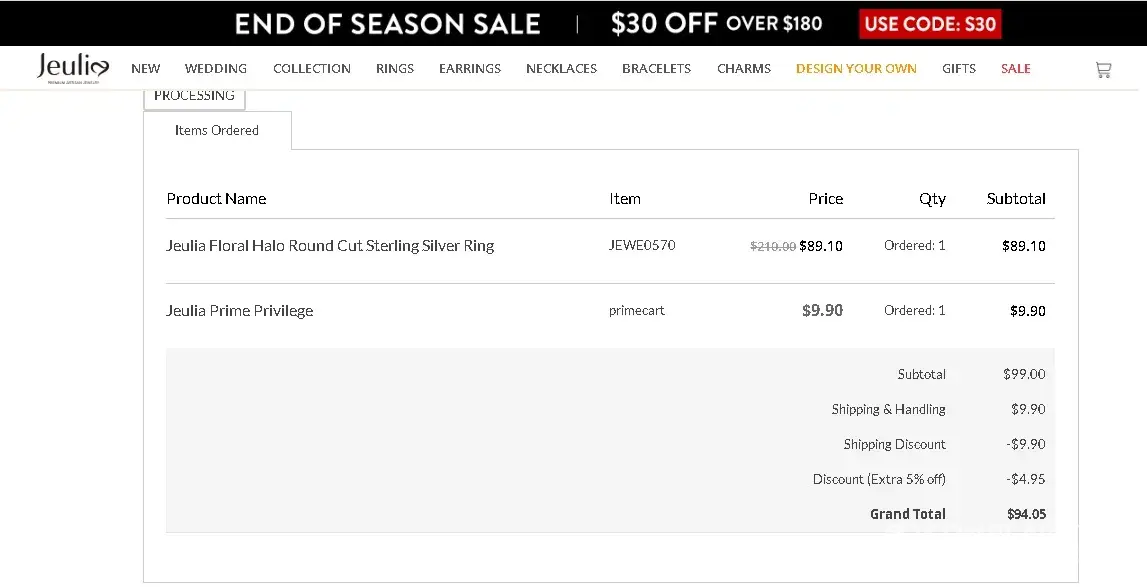Click the item code JEWE0570

[x=642, y=245]
